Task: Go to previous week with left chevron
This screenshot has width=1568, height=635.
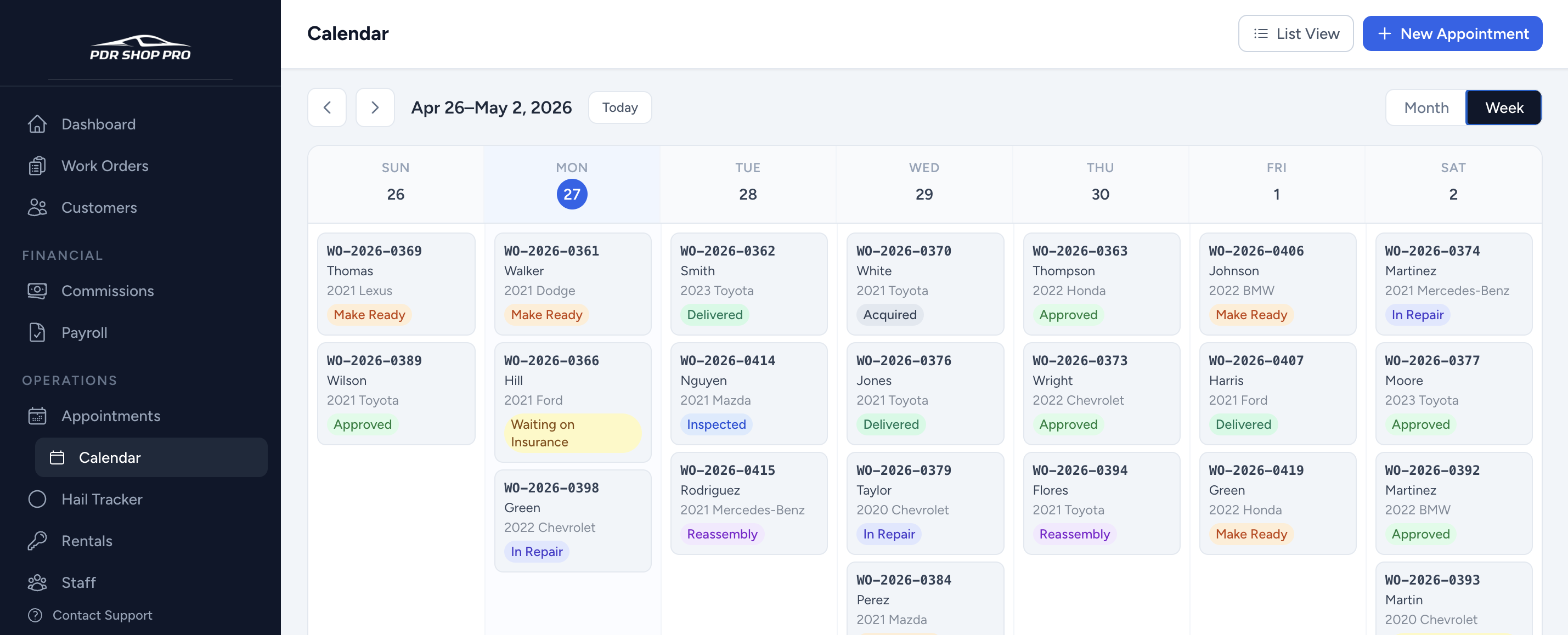Action: pyautogui.click(x=327, y=107)
